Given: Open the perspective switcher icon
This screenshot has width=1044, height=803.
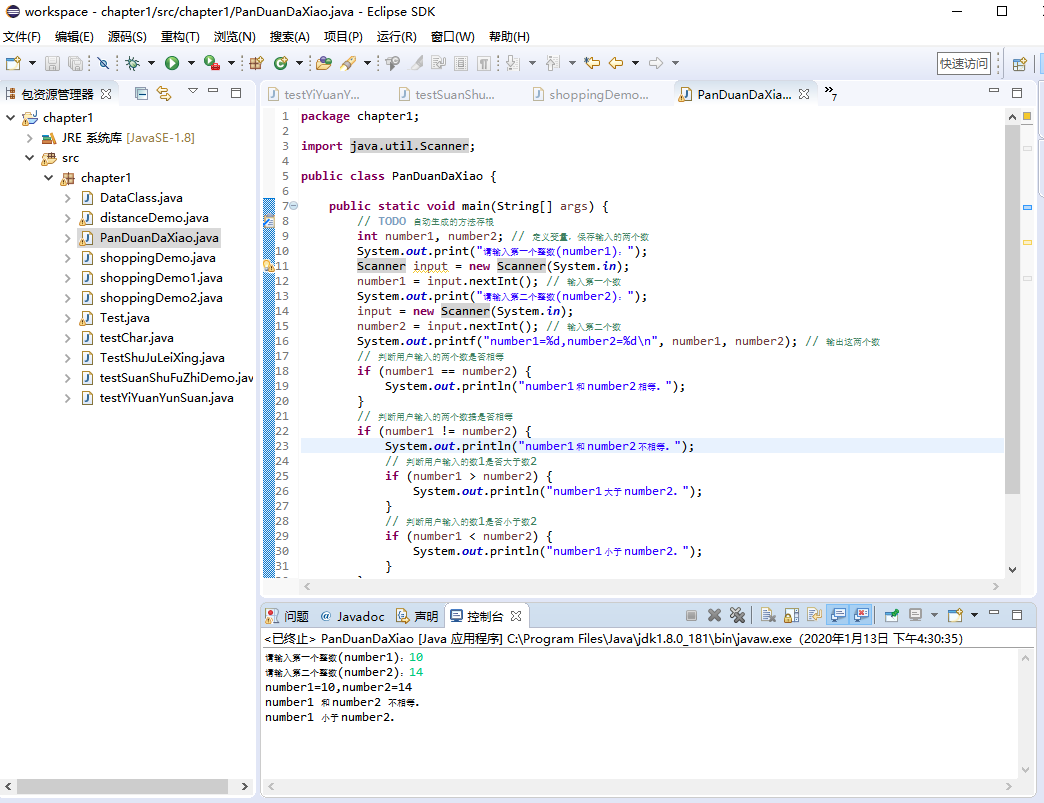Looking at the screenshot, I should click(1019, 64).
